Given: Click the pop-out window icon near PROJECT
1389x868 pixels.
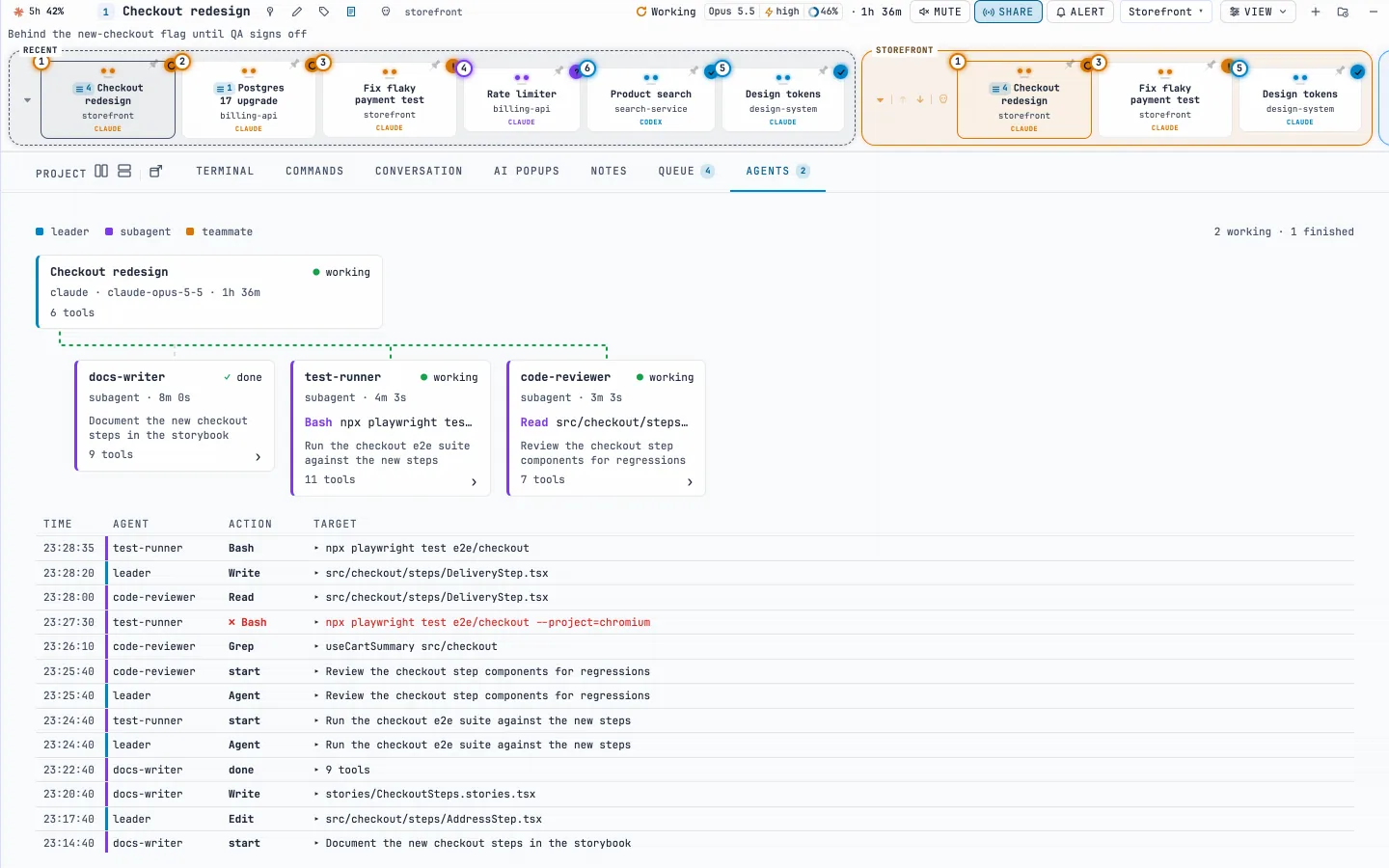Looking at the screenshot, I should pos(156,171).
